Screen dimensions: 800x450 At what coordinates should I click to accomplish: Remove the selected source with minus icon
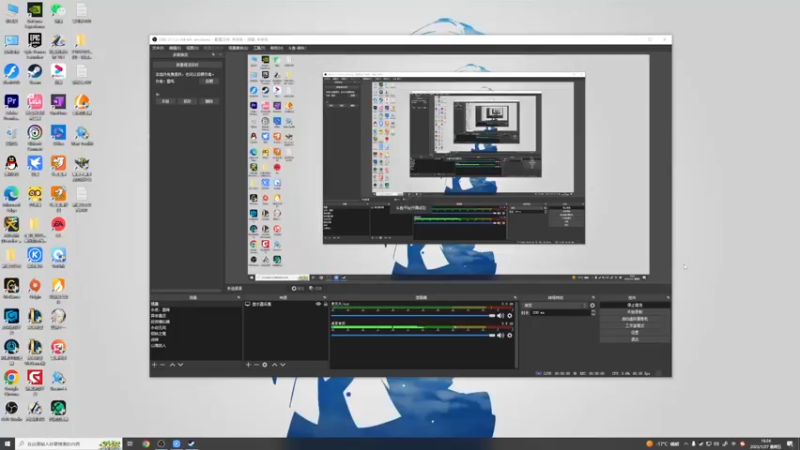(x=256, y=365)
